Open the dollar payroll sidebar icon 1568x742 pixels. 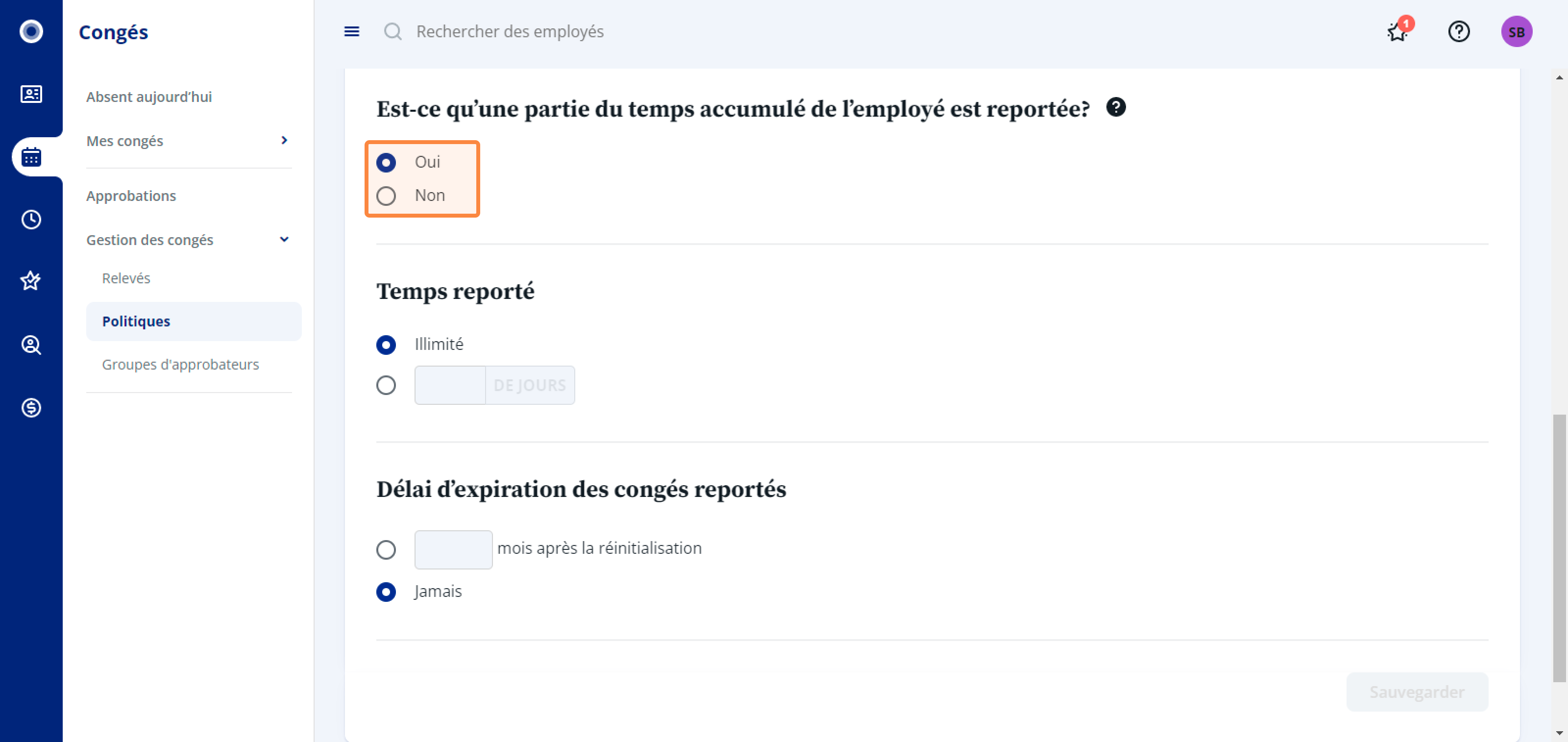point(31,407)
